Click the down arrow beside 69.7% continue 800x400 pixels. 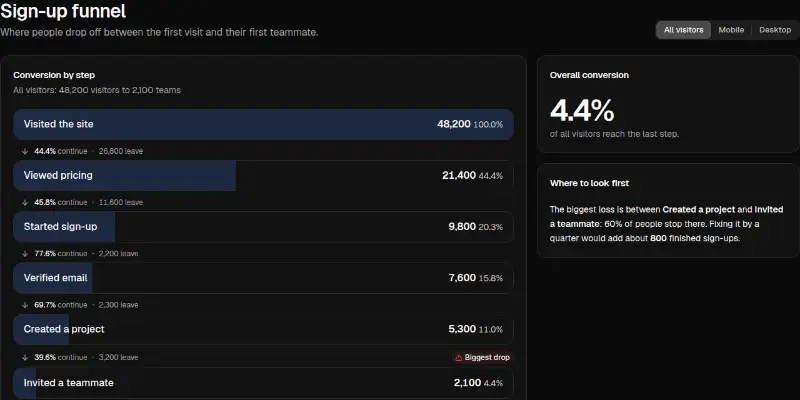[24, 305]
